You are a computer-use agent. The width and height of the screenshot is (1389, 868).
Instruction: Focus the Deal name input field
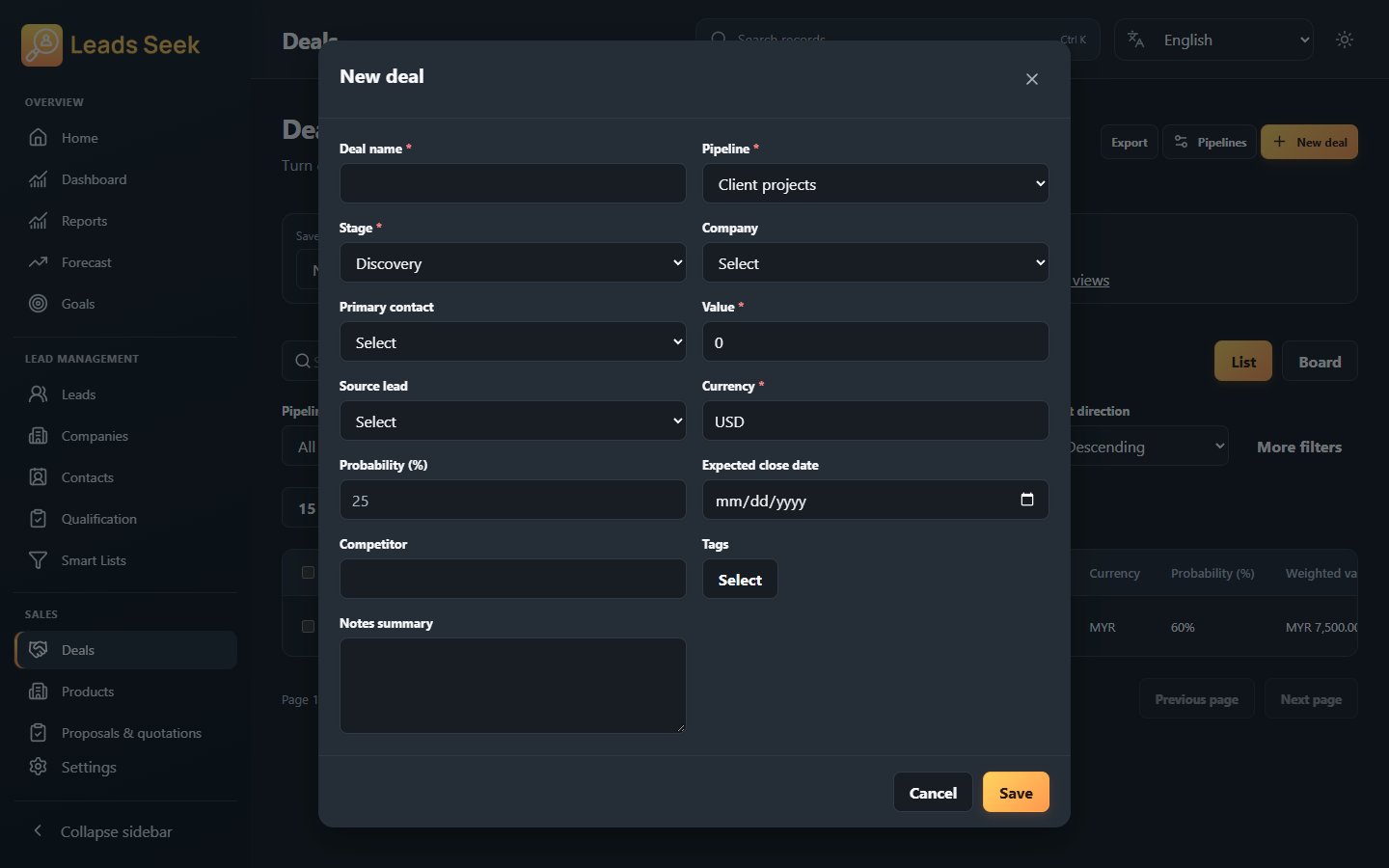tap(513, 183)
